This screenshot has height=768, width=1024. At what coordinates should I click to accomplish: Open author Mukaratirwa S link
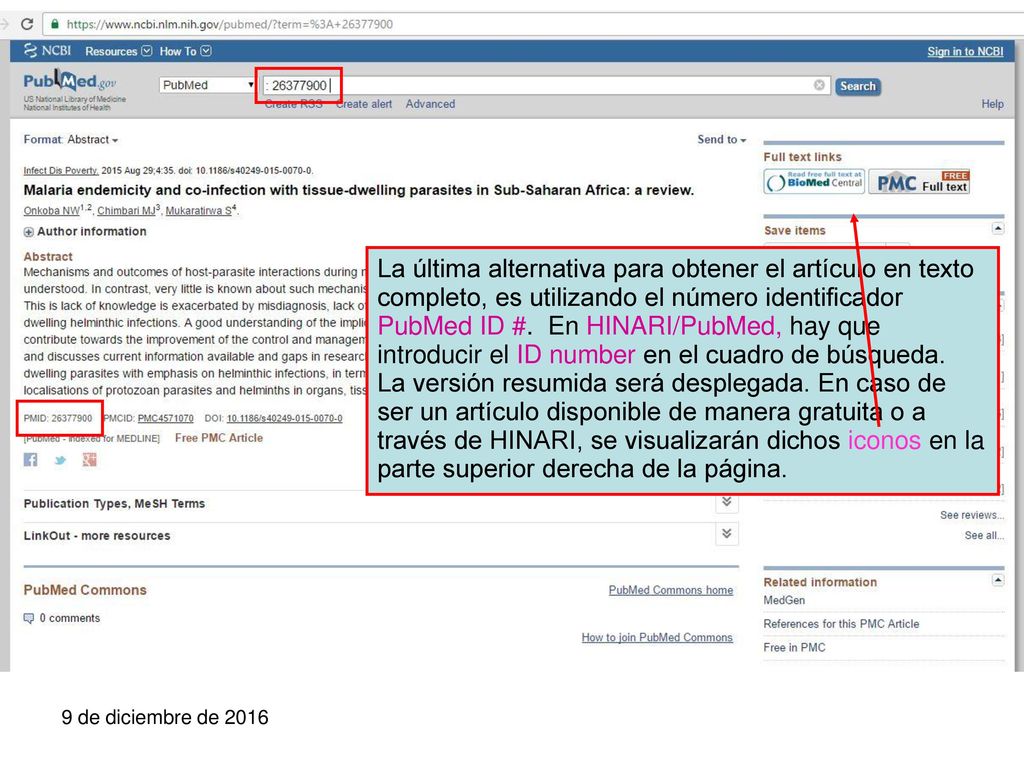198,211
